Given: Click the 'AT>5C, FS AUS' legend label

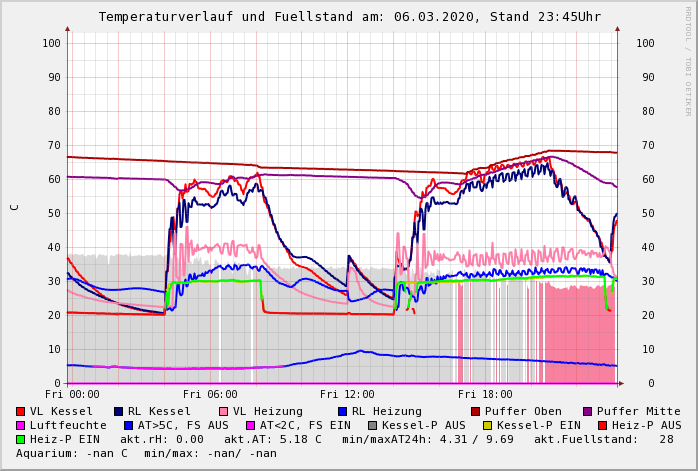Looking at the screenshot, I should coord(183,425).
